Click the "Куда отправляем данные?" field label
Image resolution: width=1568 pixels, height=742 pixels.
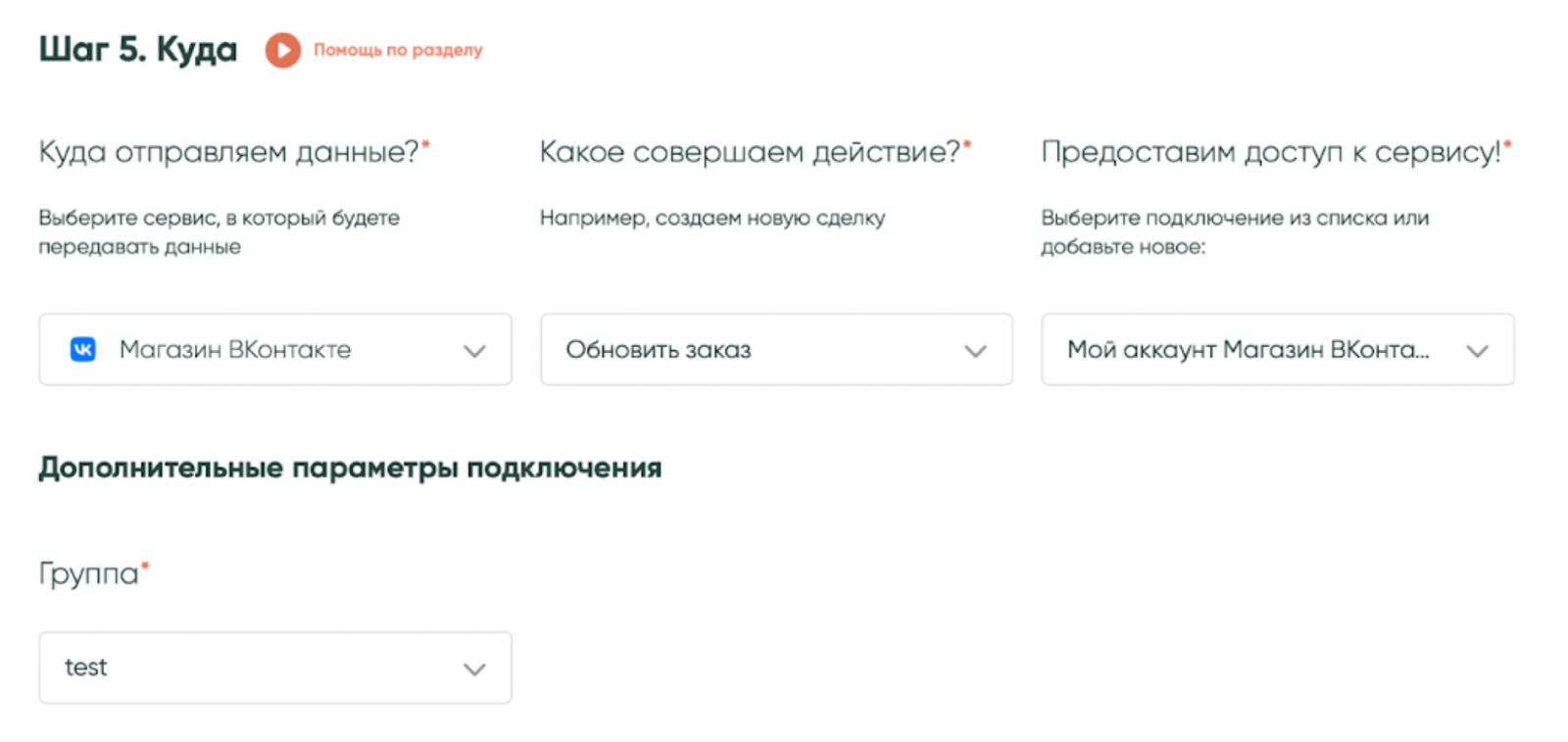(228, 152)
